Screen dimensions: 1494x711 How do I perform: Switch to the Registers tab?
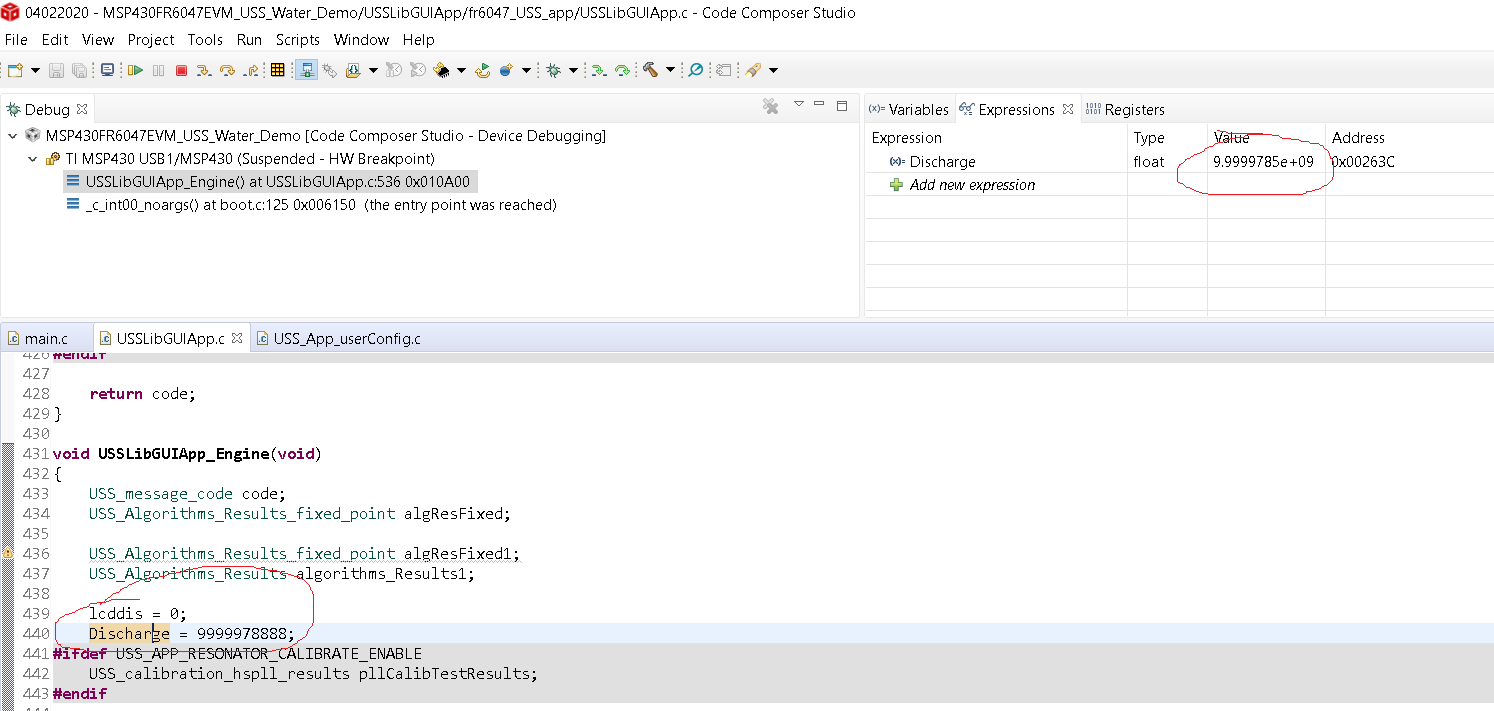[x=1125, y=109]
